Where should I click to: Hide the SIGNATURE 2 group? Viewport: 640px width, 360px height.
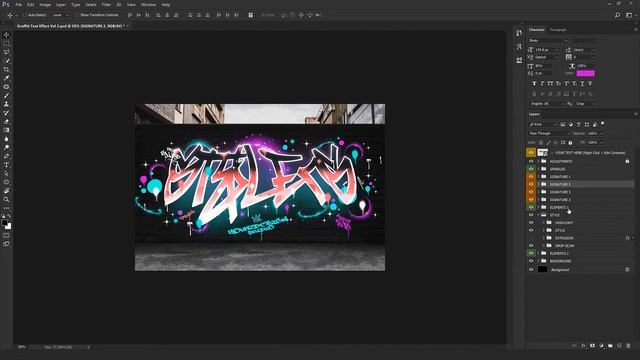point(531,184)
